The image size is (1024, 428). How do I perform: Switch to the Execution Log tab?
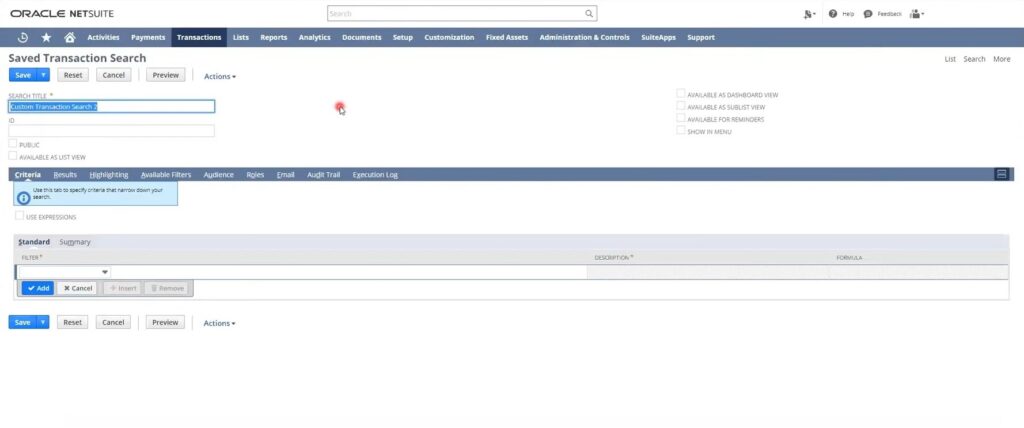[x=375, y=174]
